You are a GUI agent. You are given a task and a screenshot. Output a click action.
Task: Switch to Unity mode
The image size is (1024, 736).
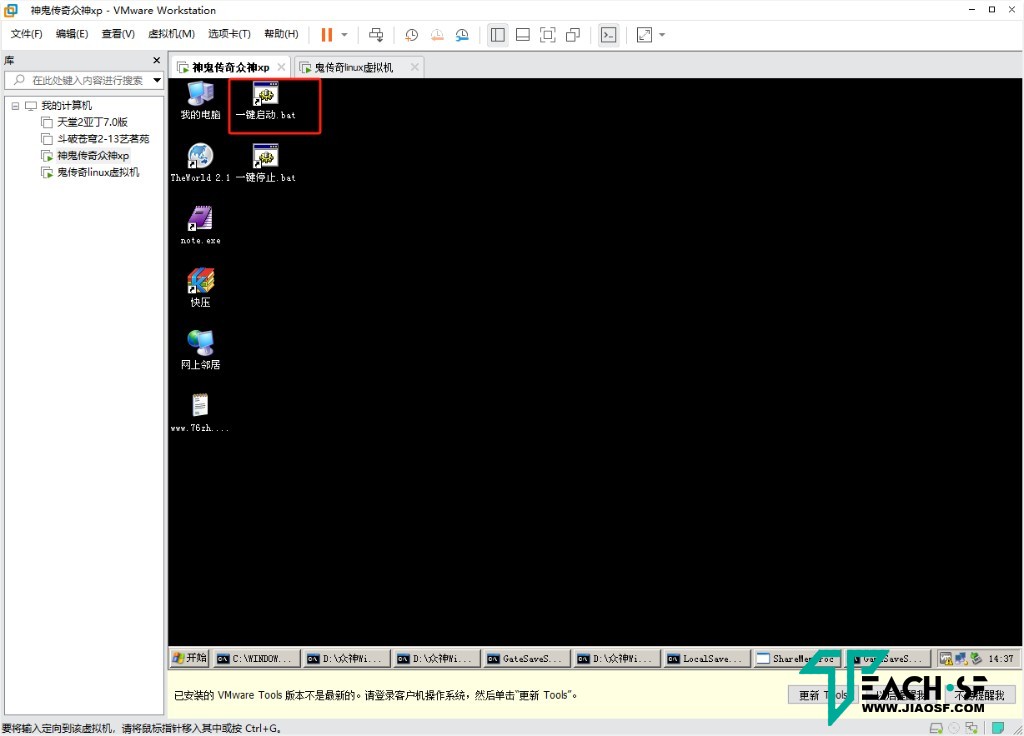[573, 35]
